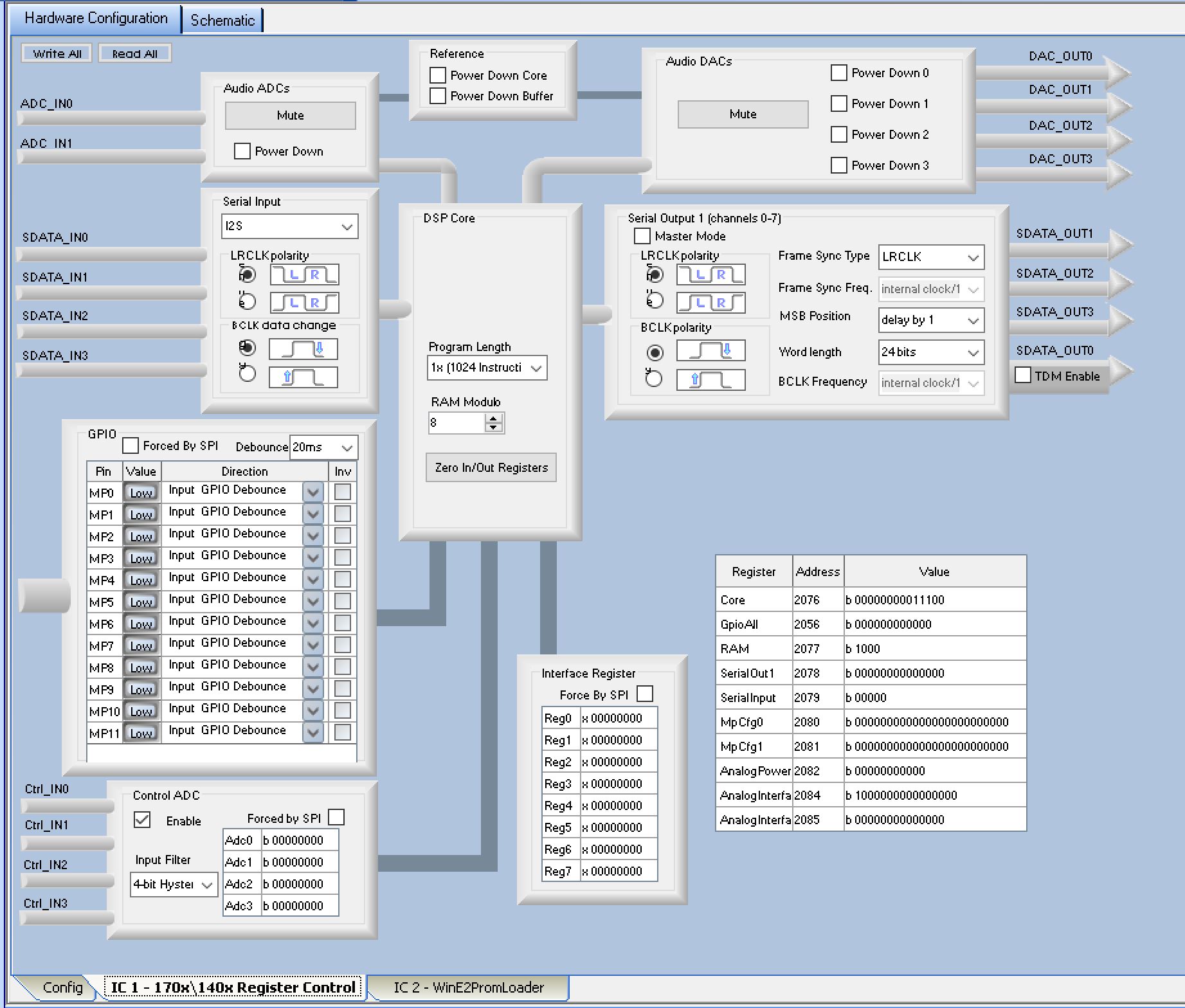Toggle the MP7 Low value button
Screen dimensions: 1185x1008
click(x=141, y=646)
